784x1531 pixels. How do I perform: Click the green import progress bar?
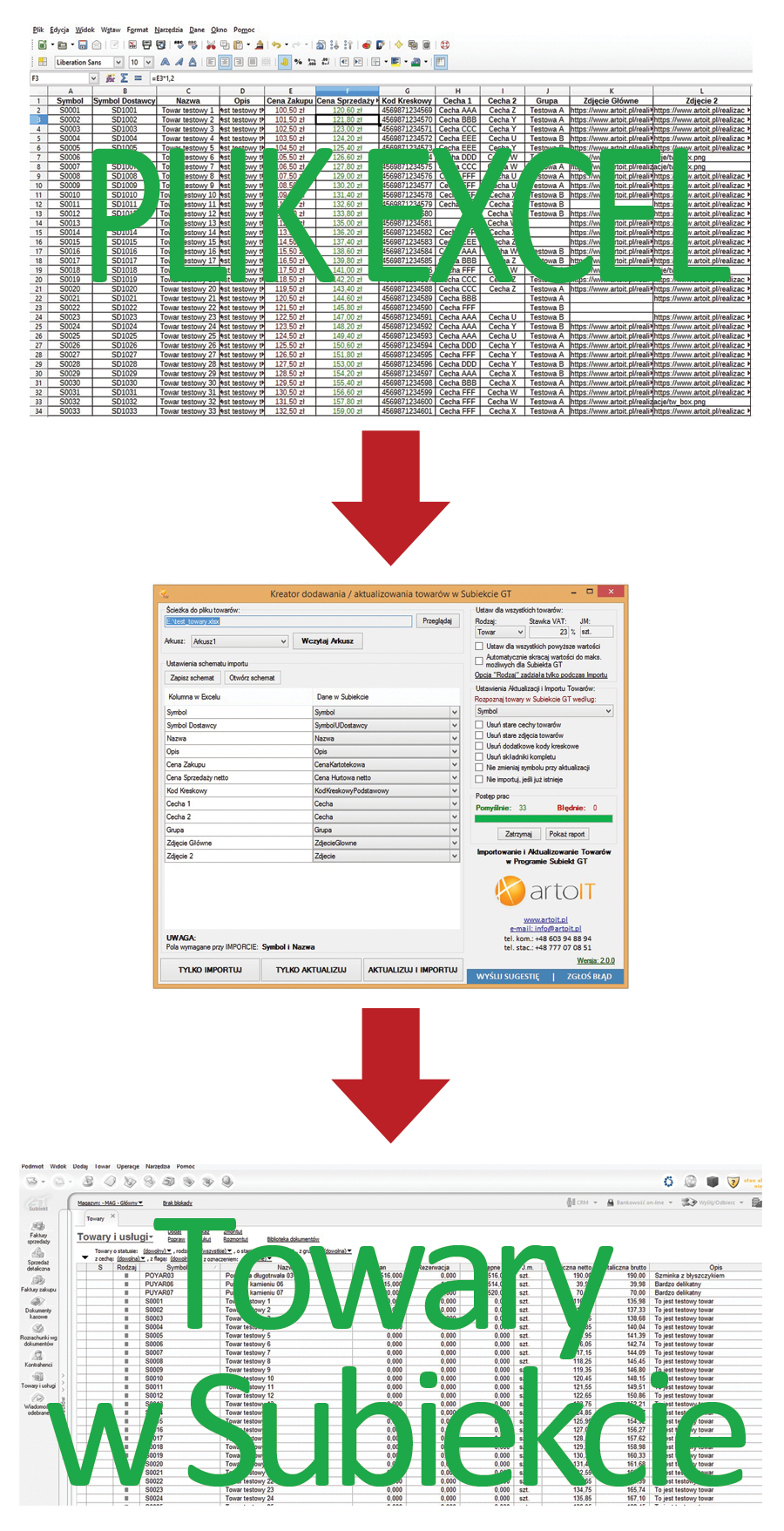(x=544, y=819)
